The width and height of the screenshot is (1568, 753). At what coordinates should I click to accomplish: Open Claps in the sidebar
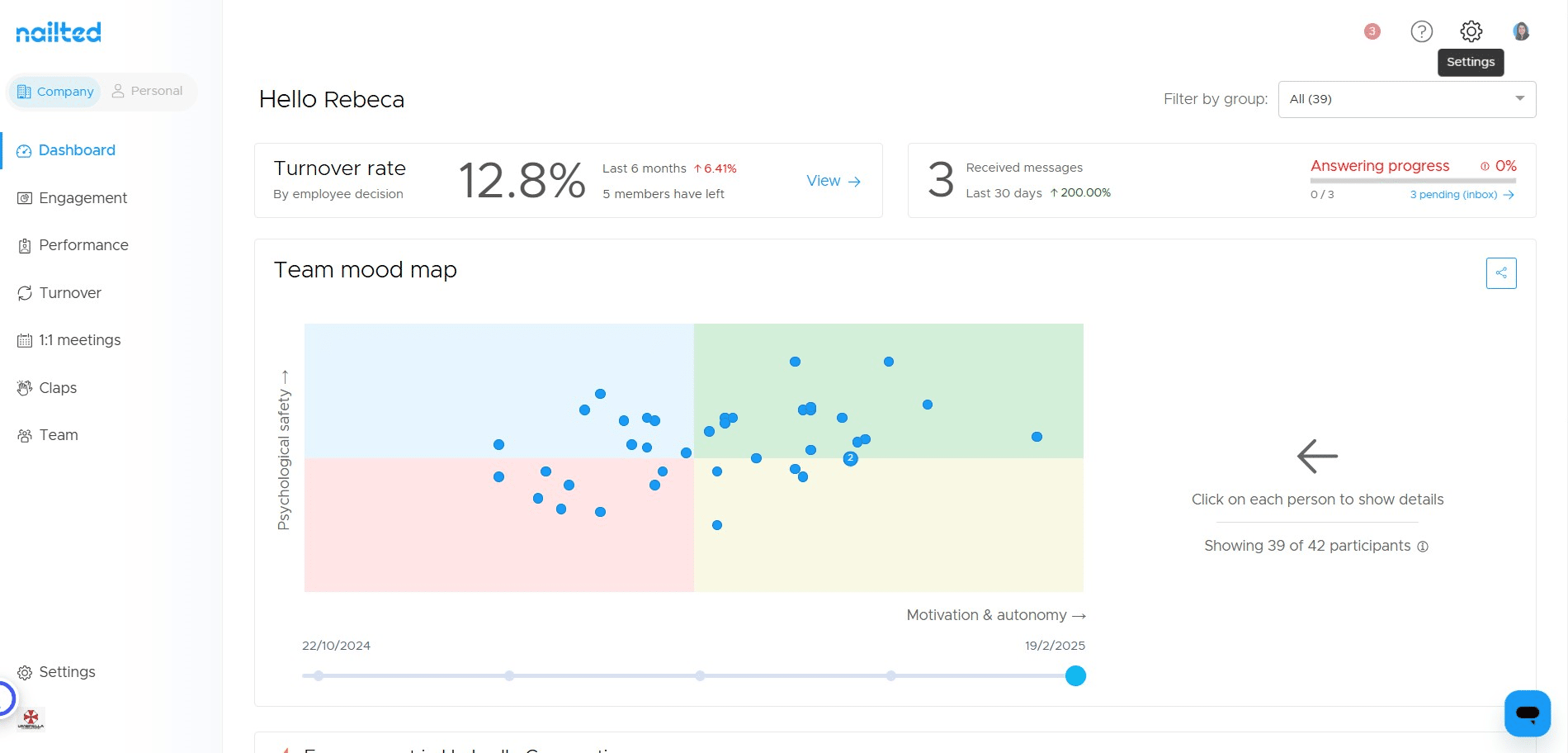58,388
